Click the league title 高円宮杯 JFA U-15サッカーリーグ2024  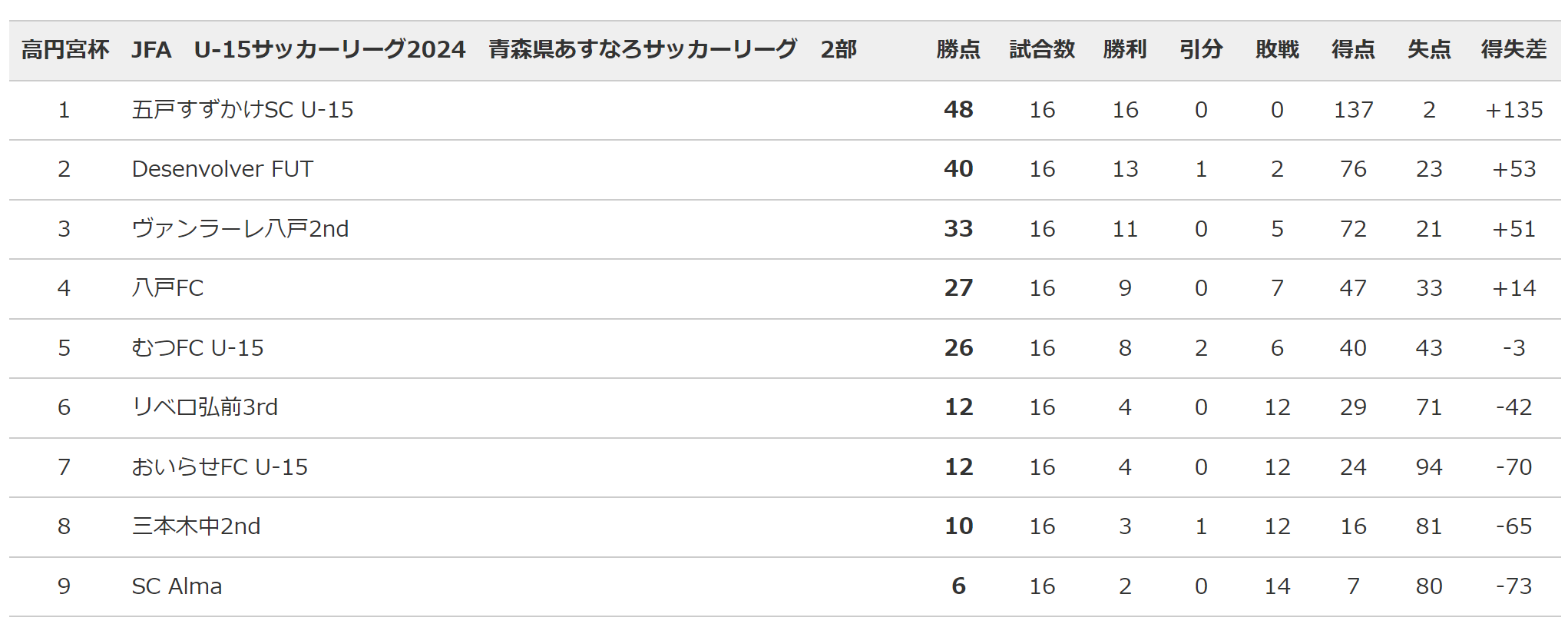[243, 50]
